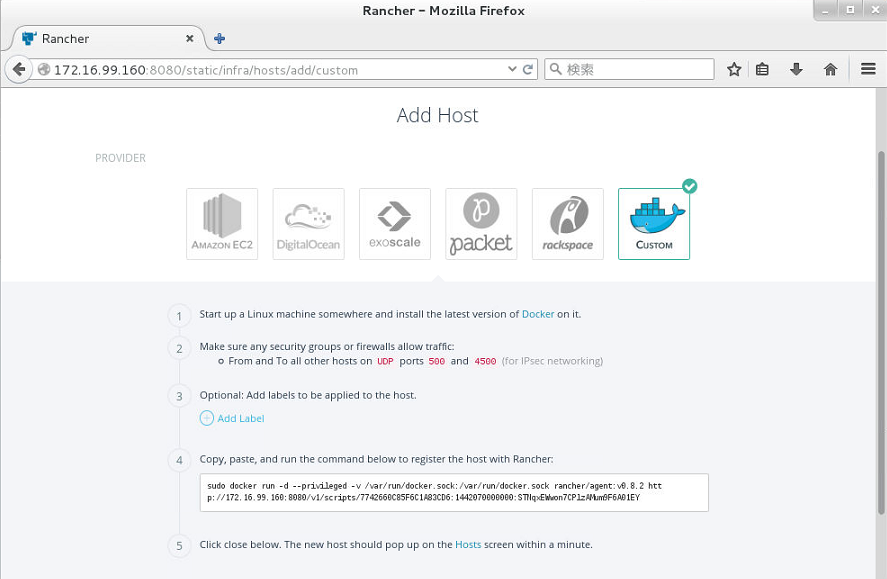Image resolution: width=887 pixels, height=579 pixels.
Task: Show bookmarks list icon
Action: (762, 69)
